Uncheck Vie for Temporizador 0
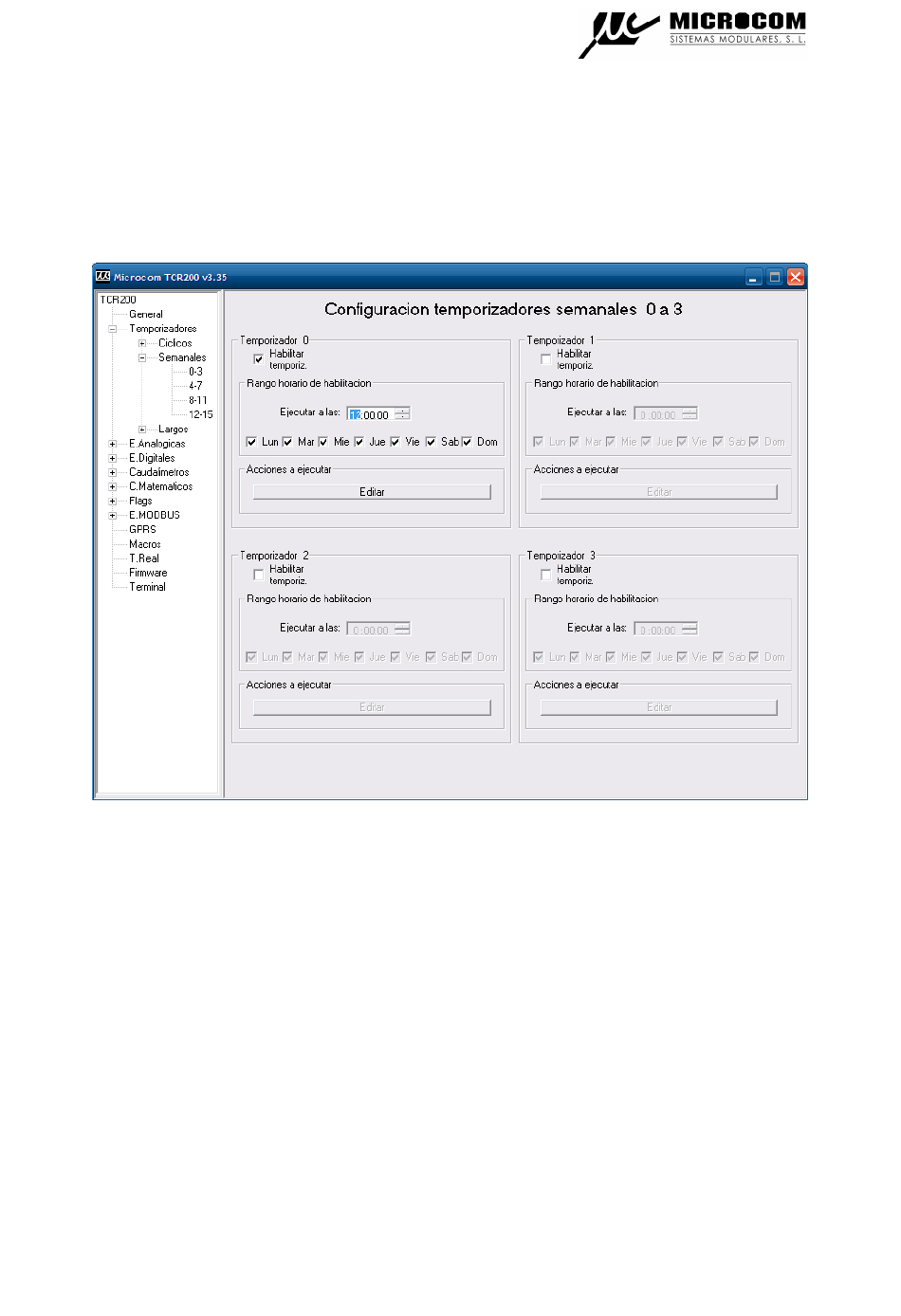This screenshot has height=1316, width=901. (395, 442)
